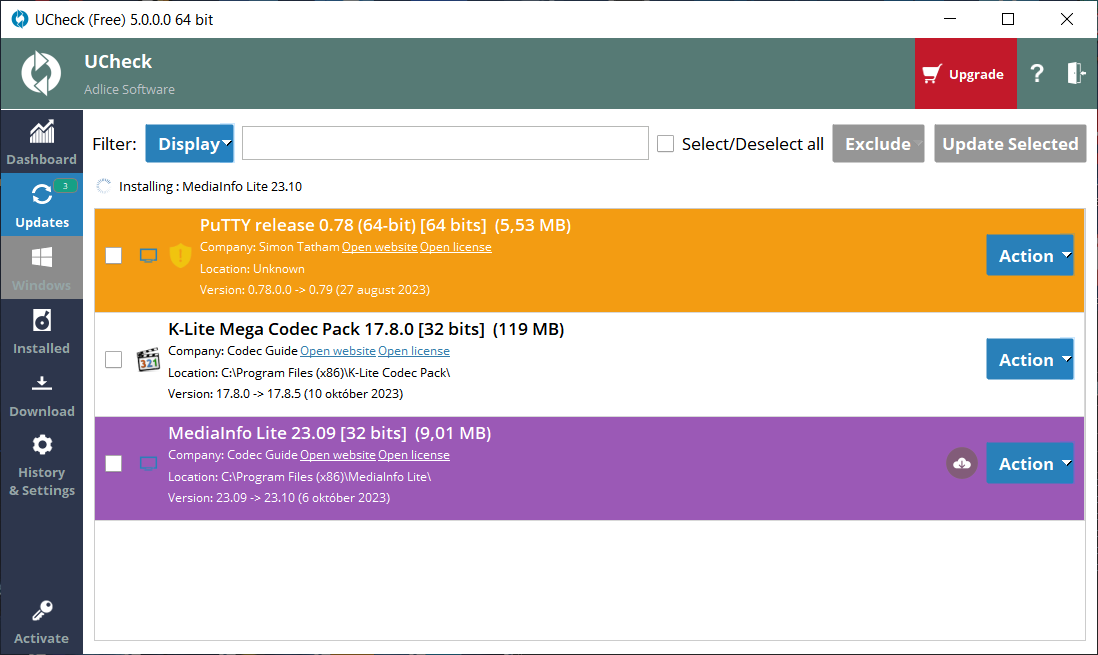Click the filter search text field

click(x=445, y=144)
